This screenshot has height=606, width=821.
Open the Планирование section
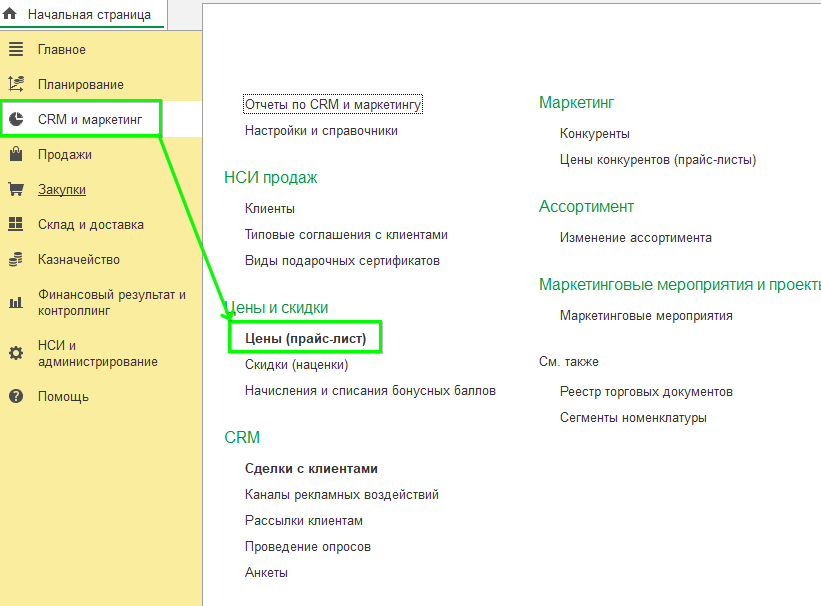81,84
